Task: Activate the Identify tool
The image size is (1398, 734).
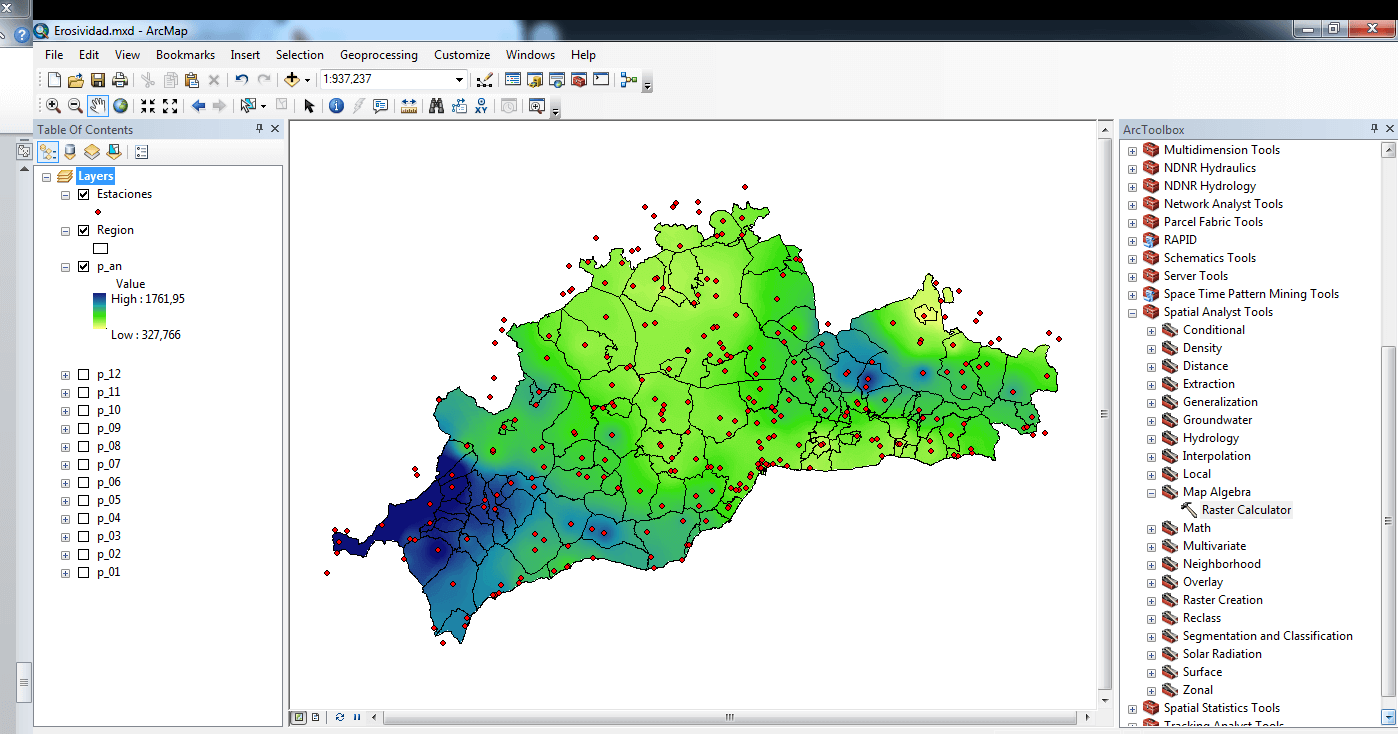Action: [336, 106]
